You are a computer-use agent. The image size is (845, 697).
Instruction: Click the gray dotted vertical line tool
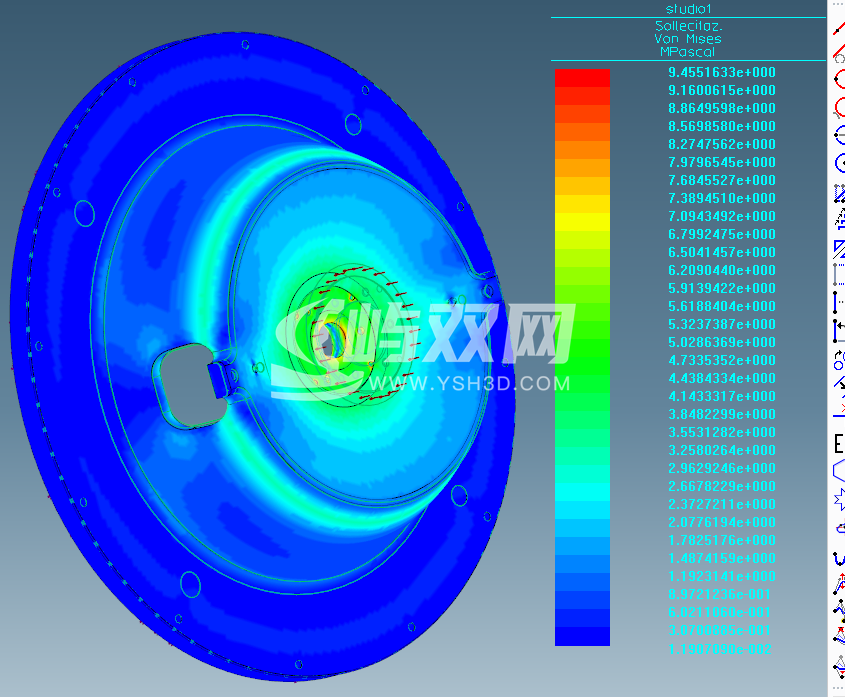[839, 274]
